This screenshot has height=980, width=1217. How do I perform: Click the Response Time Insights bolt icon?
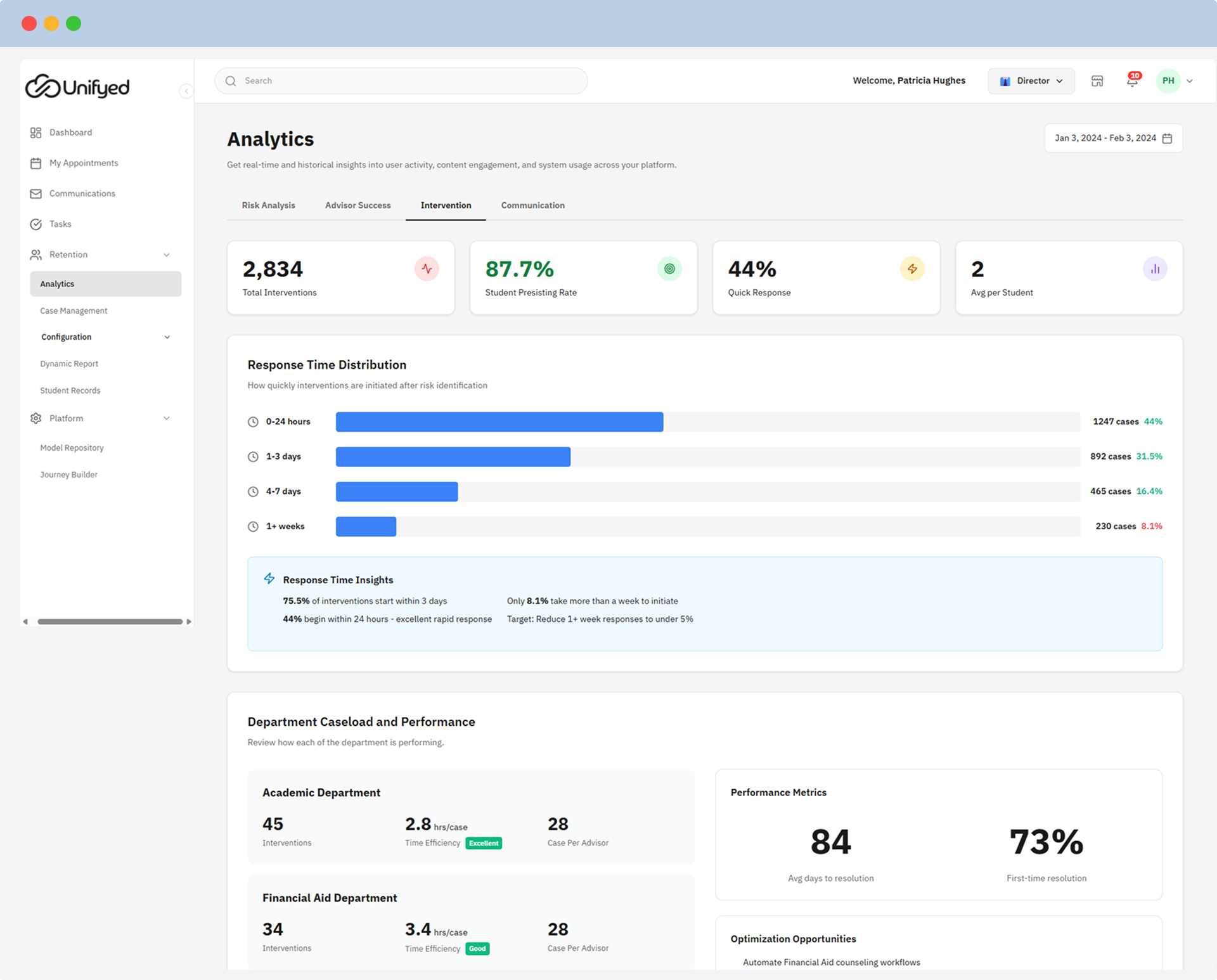click(x=269, y=579)
